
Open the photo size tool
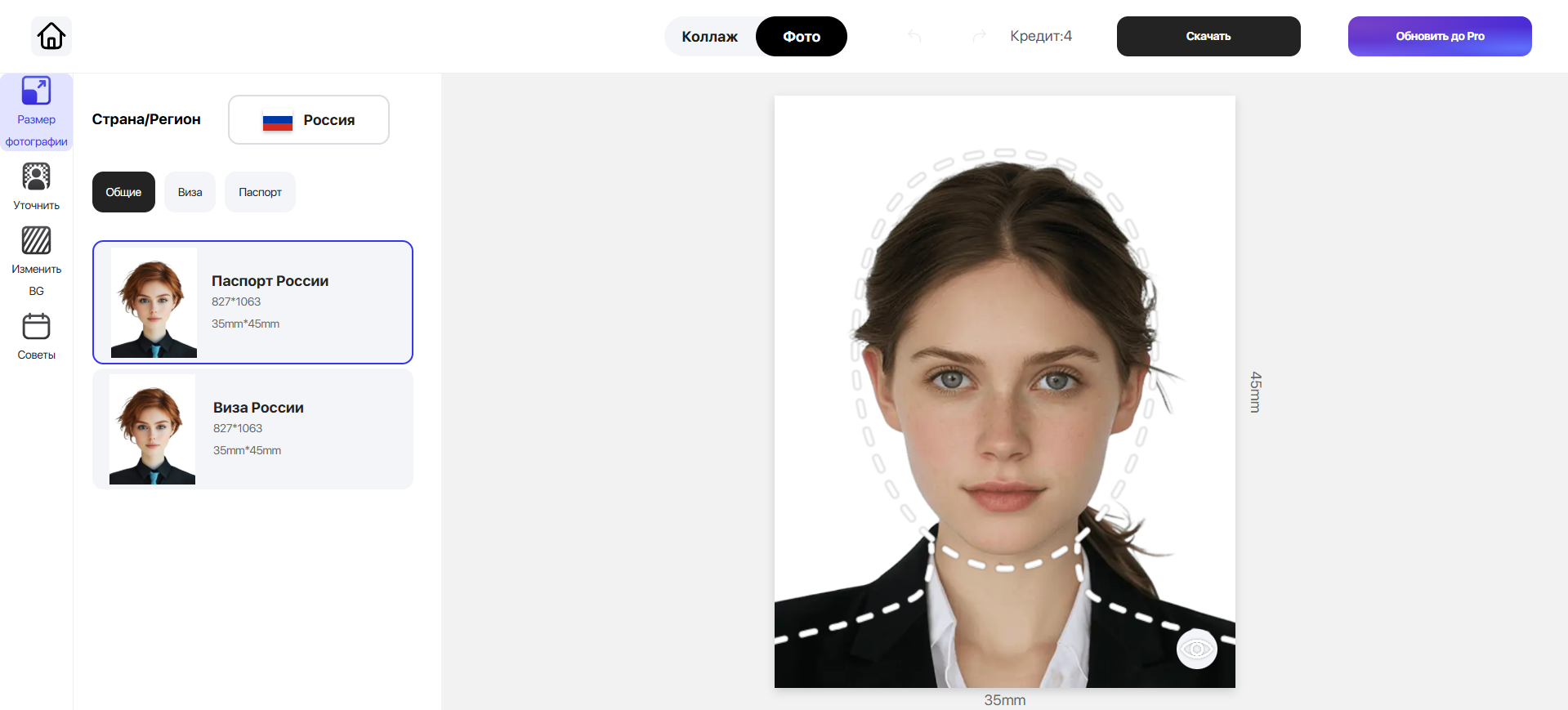point(36,112)
